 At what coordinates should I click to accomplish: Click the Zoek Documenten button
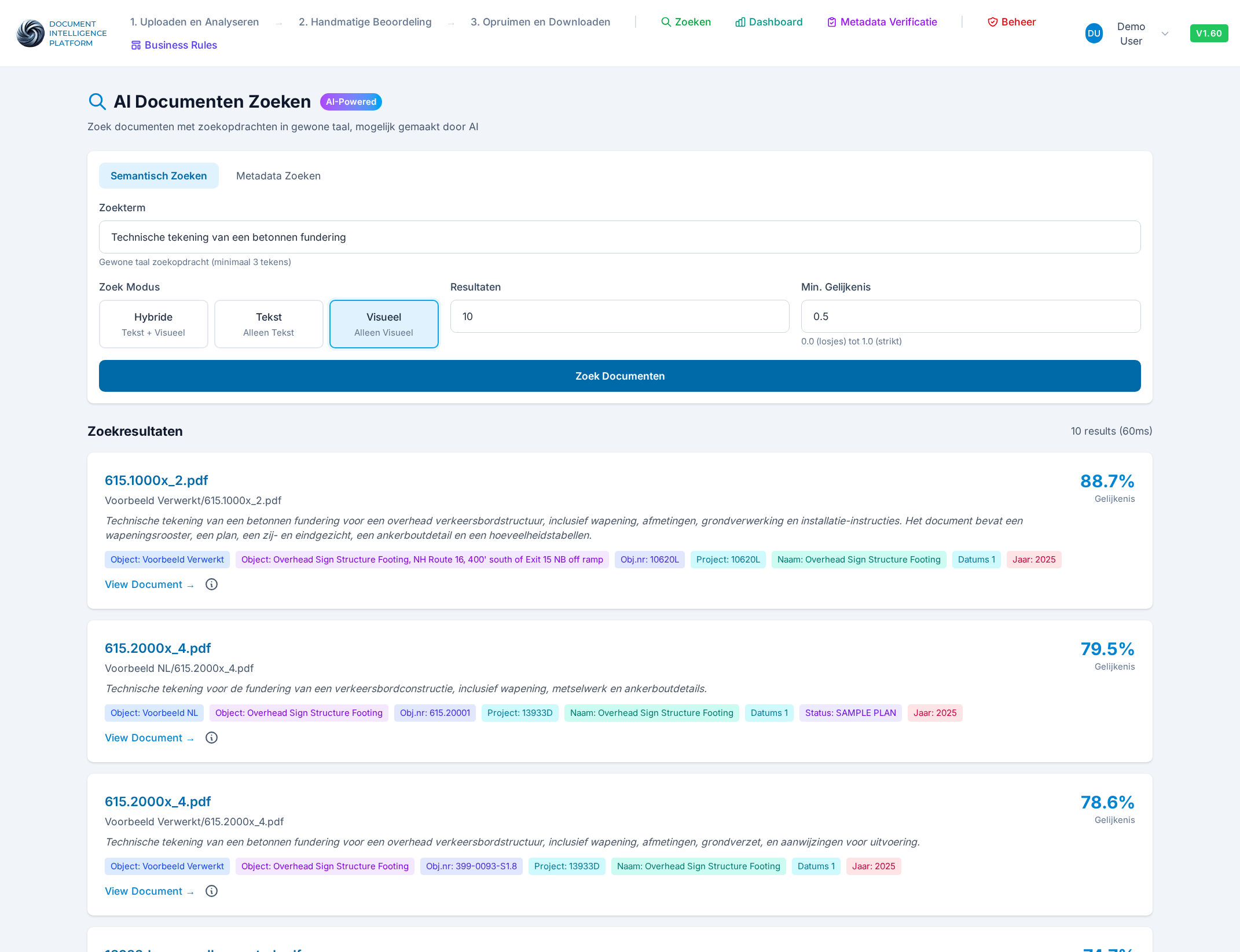620,376
